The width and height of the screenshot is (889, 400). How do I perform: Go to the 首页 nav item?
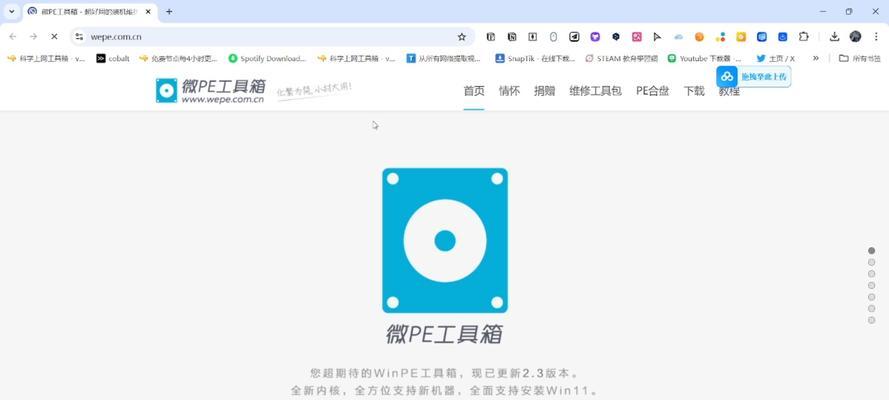[x=474, y=91]
